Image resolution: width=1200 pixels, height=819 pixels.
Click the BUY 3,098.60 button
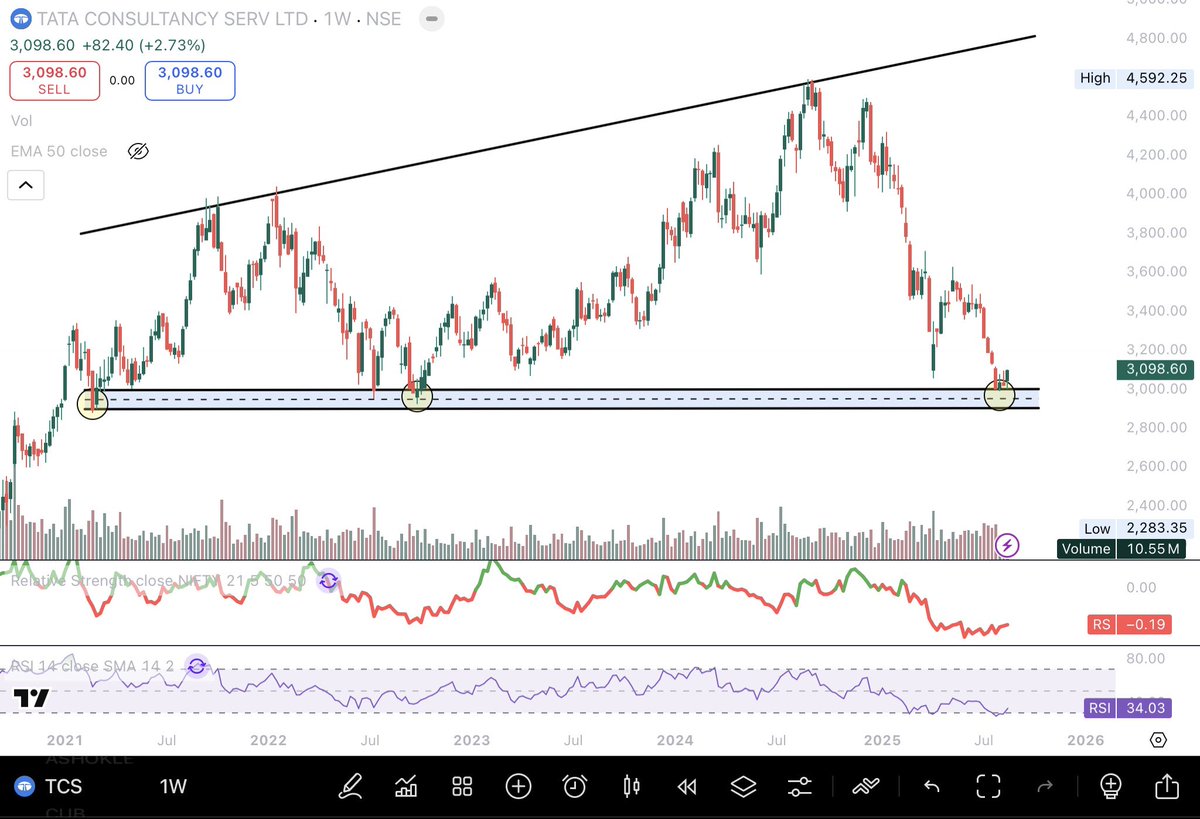tap(190, 80)
